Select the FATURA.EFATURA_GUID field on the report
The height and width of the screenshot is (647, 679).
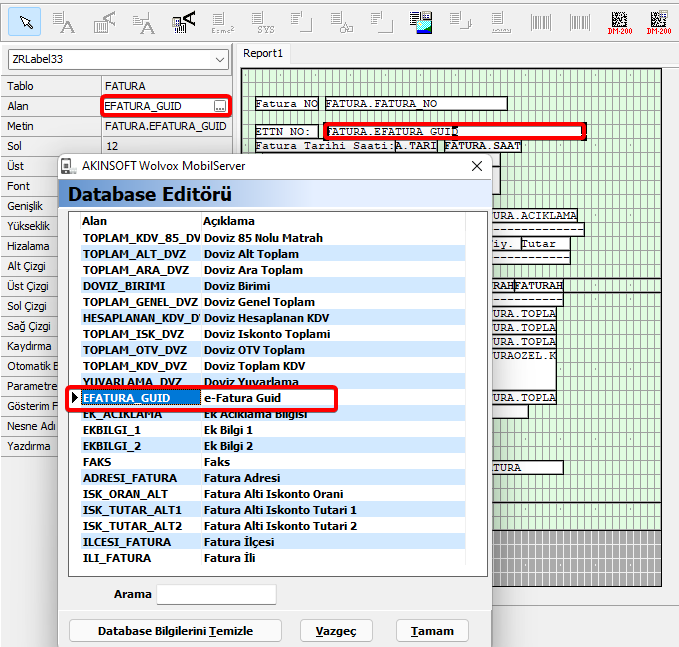pyautogui.click(x=454, y=131)
